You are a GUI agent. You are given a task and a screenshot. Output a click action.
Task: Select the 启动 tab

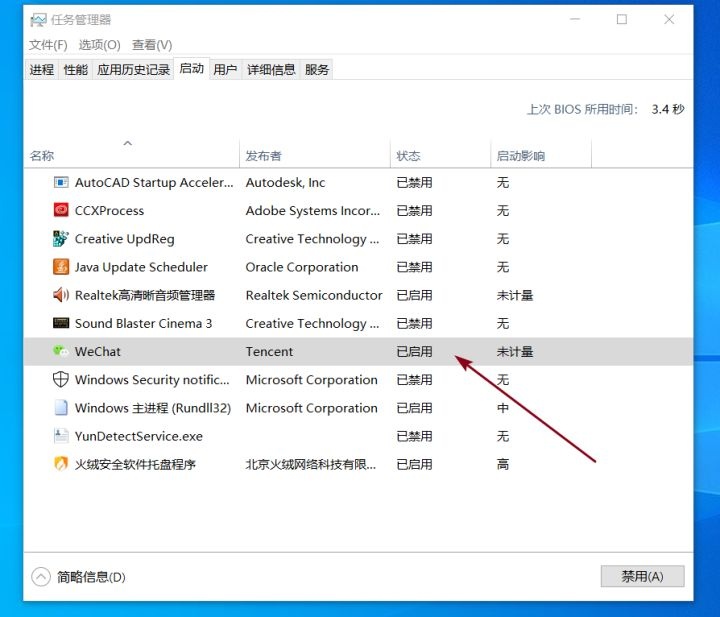coord(191,69)
